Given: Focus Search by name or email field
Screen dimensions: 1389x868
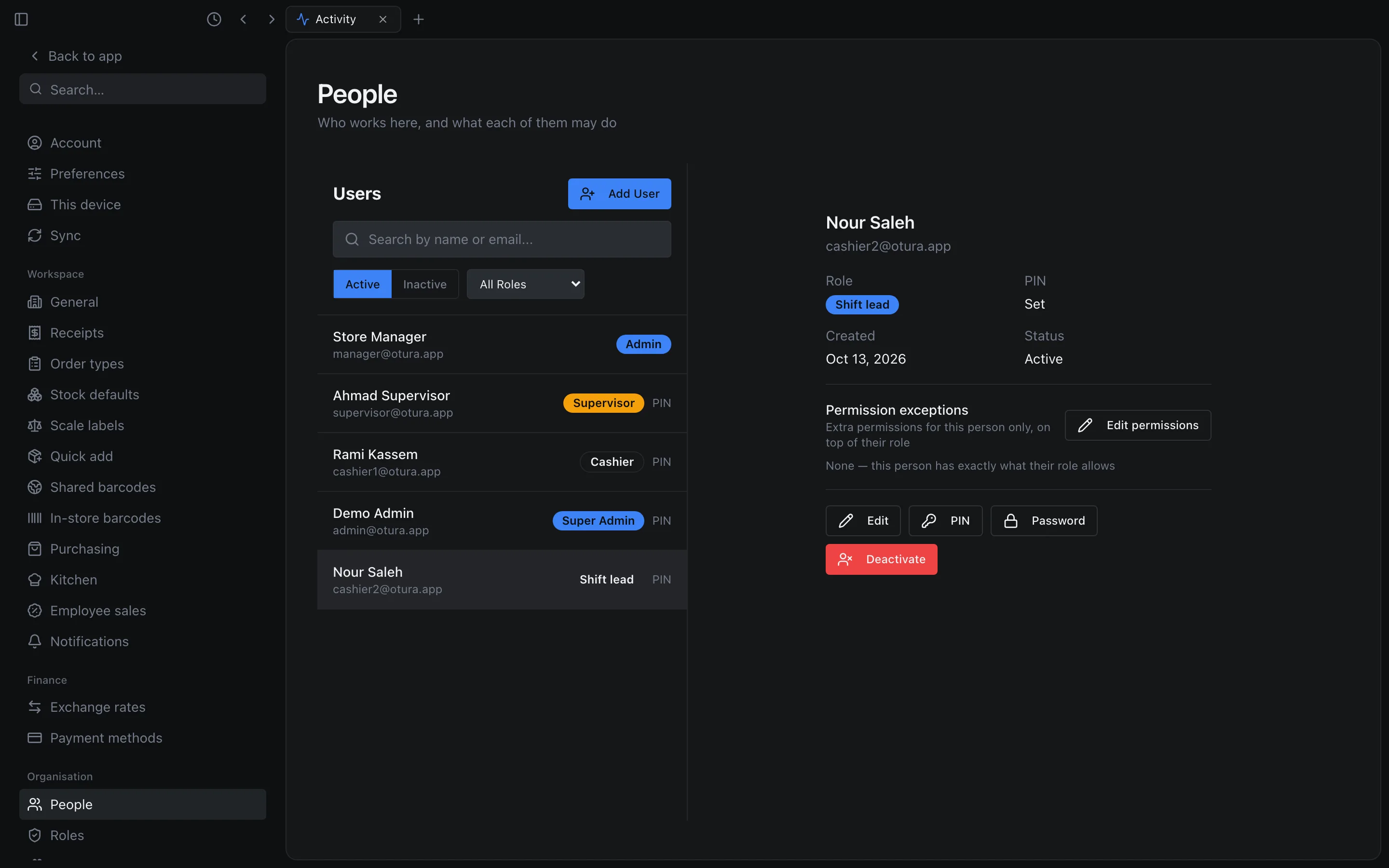Looking at the screenshot, I should pyautogui.click(x=502, y=239).
